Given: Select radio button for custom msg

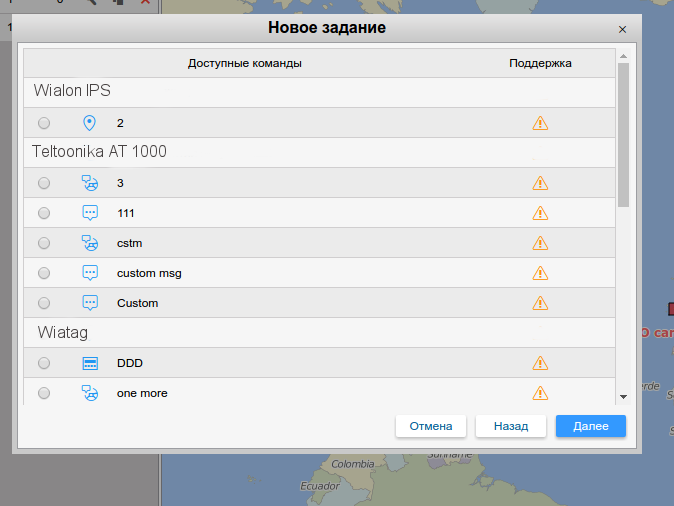Looking at the screenshot, I should (44, 273).
